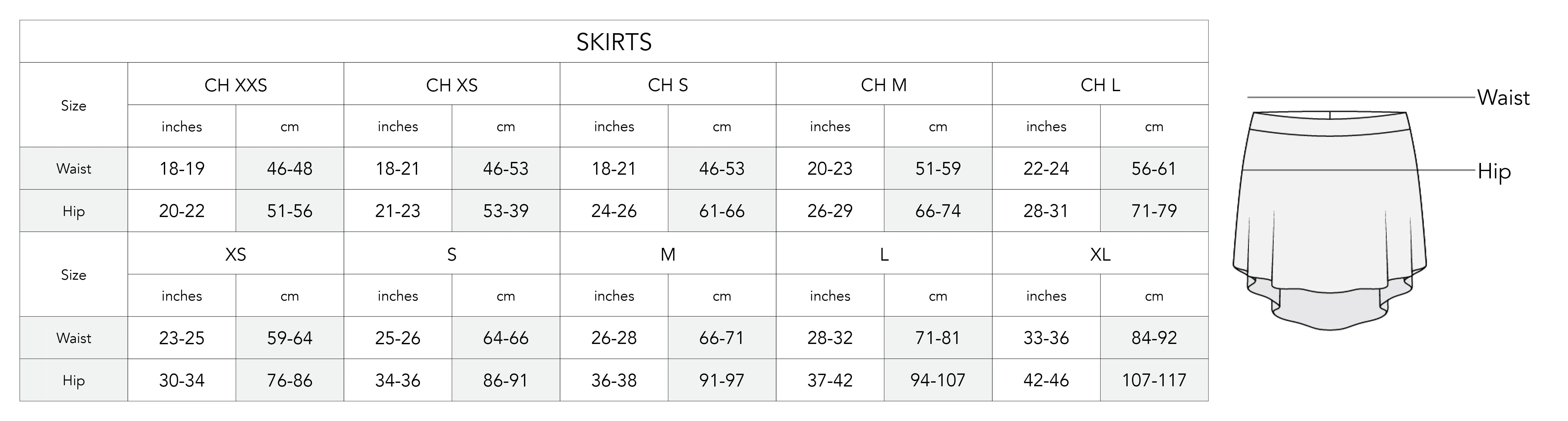Select the CH XXS waist inches cell 18-19
This screenshot has height=421, width=1568.
point(181,168)
